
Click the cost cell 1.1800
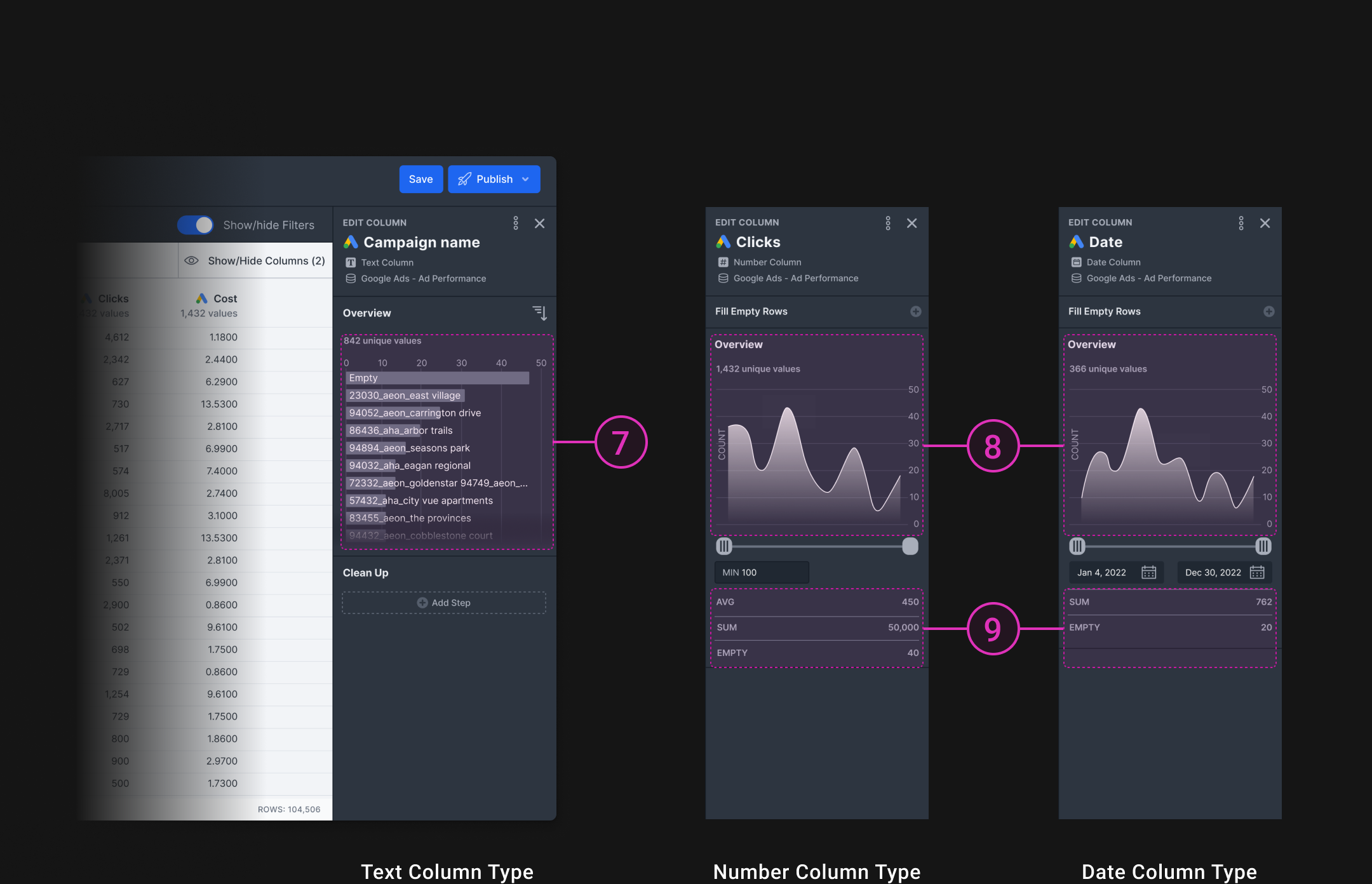tap(223, 337)
